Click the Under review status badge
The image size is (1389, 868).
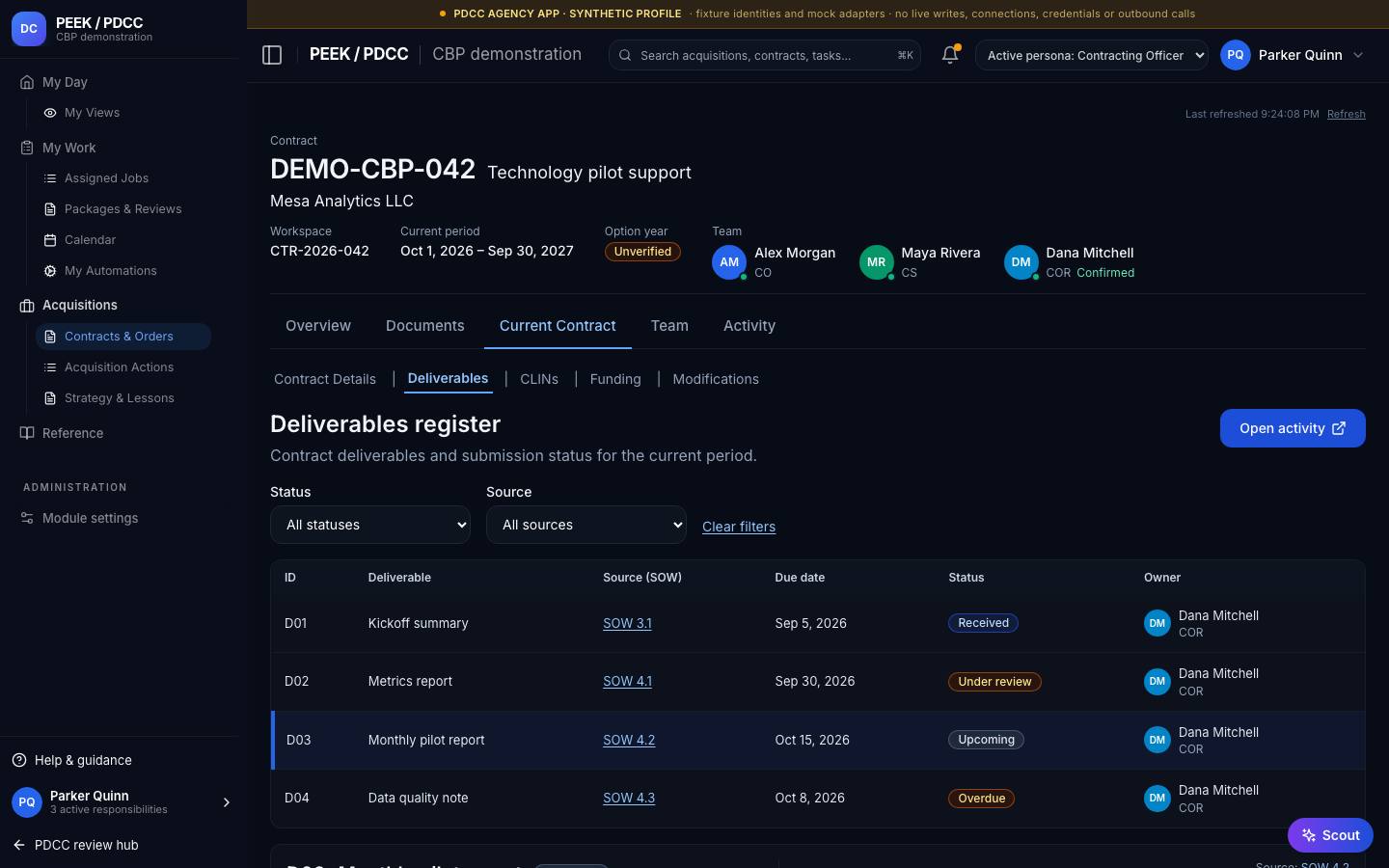coord(994,682)
